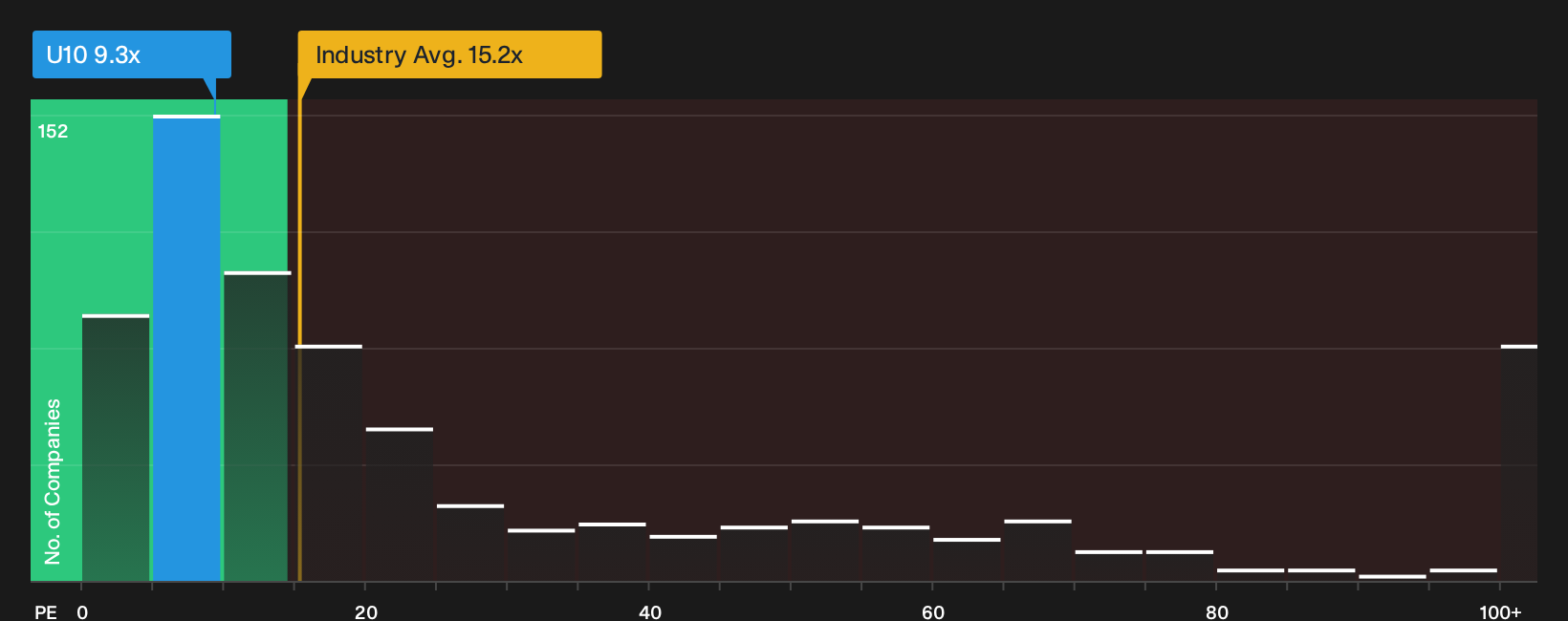
Task: Select the bar for PE 15 to 20
Action: [329, 462]
